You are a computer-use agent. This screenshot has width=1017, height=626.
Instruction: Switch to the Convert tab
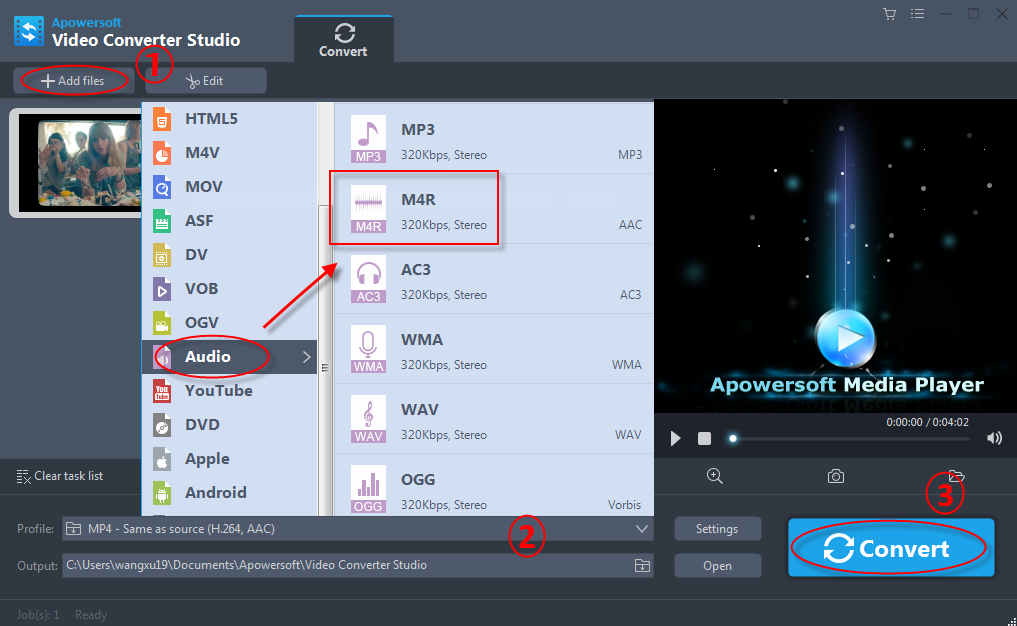(343, 40)
